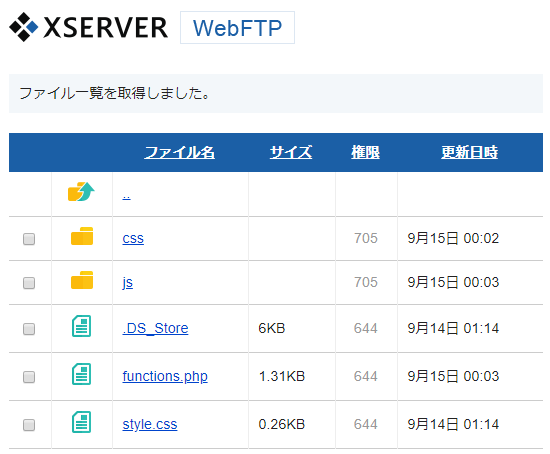Open the functions.php file link

point(165,376)
